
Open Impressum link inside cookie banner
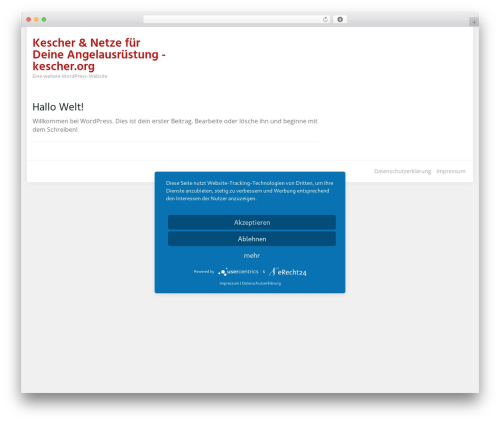point(229,283)
